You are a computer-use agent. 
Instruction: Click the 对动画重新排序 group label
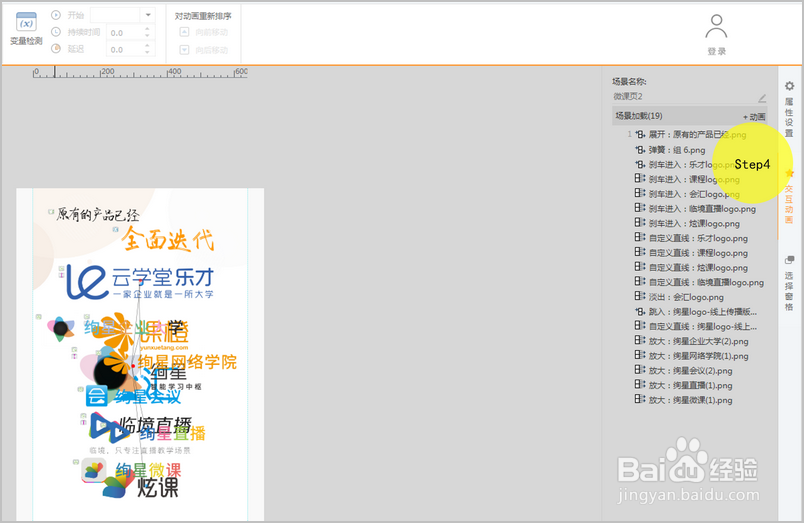click(x=203, y=16)
